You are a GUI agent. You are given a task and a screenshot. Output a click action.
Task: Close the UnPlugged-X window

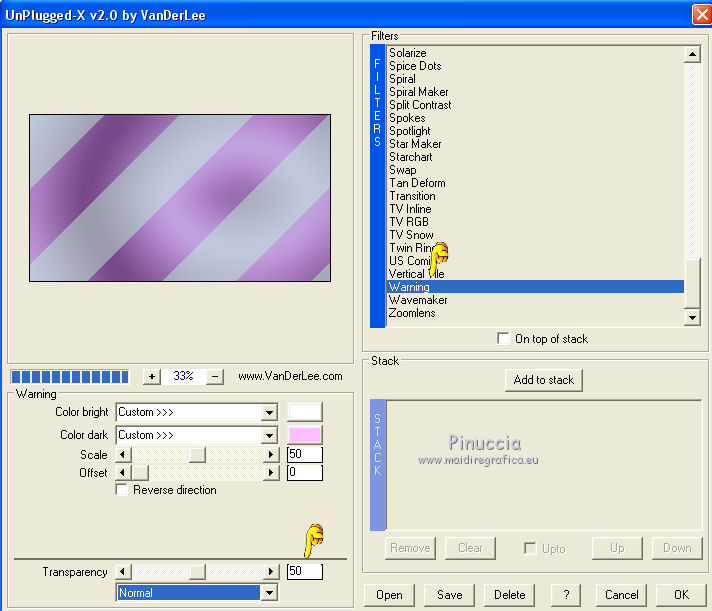click(702, 15)
